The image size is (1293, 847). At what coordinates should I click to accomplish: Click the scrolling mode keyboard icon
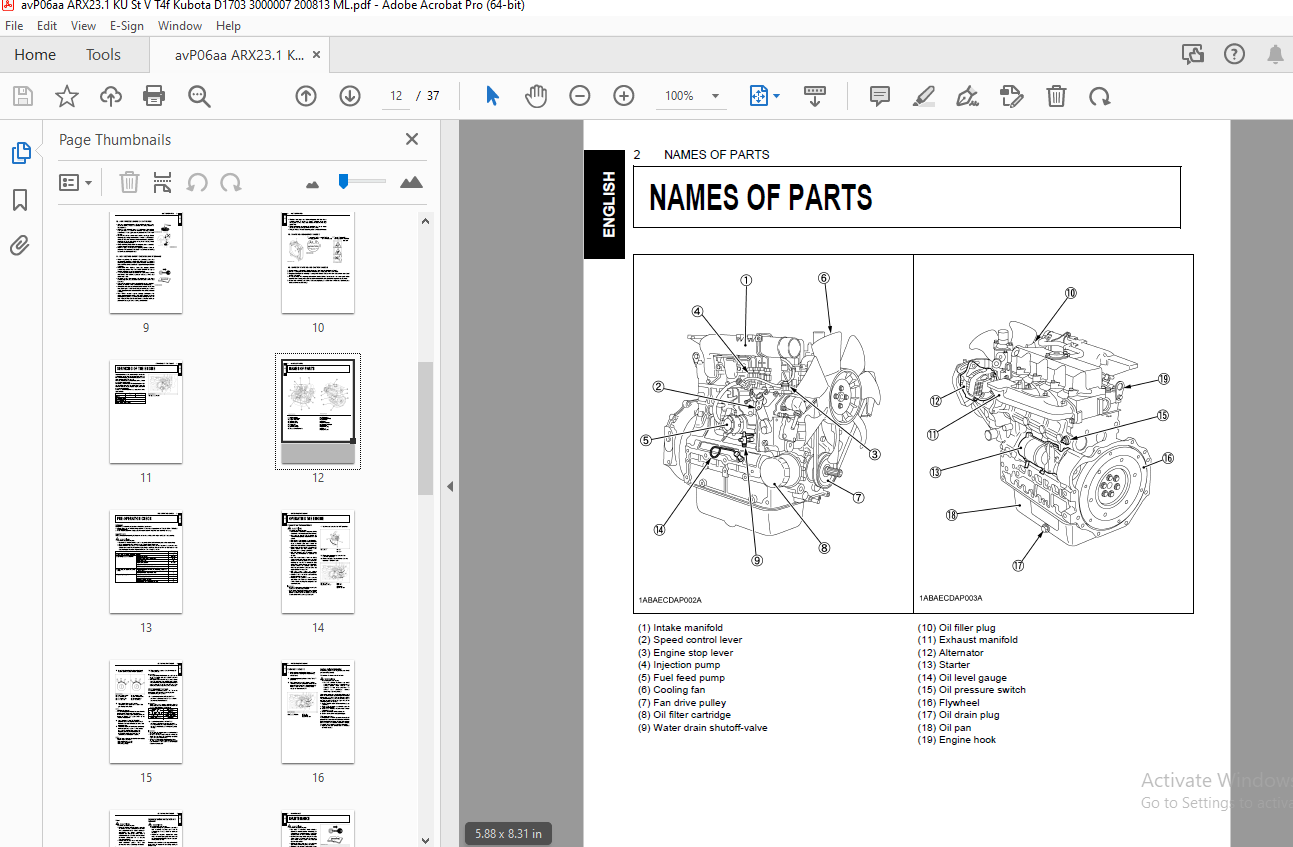click(815, 96)
